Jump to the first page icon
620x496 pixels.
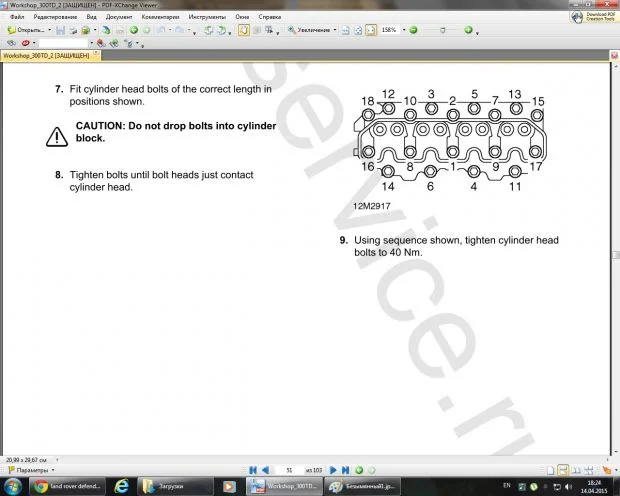(253, 469)
